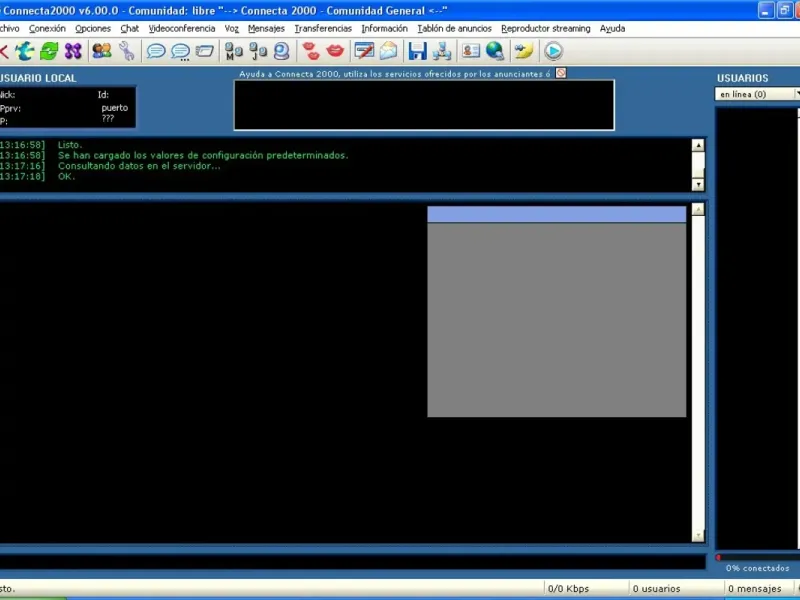Click the '0 mensajes' status bar entry

tap(754, 589)
